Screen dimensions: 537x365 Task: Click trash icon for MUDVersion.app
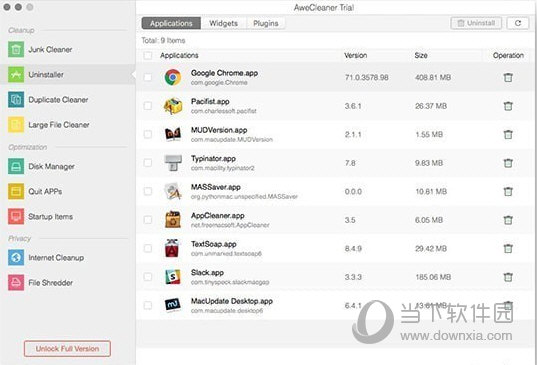click(508, 134)
